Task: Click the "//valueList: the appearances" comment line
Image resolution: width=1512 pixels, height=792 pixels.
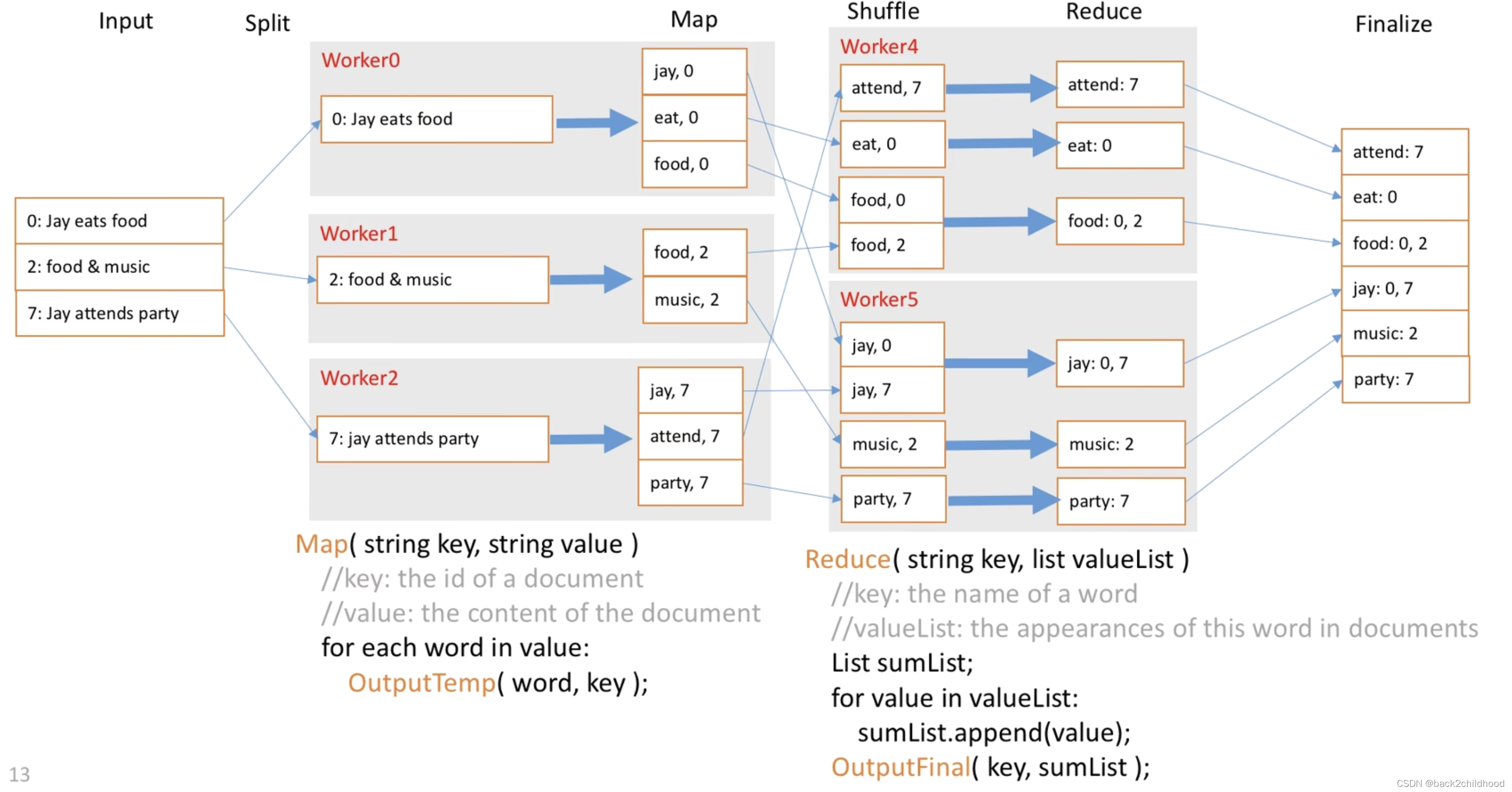Action: (1155, 629)
